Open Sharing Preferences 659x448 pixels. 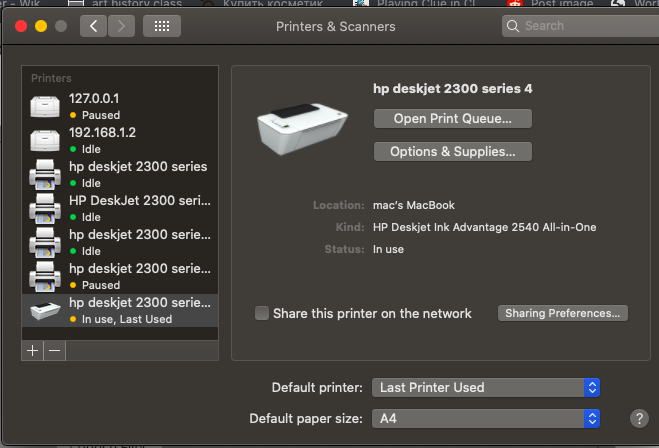click(x=563, y=313)
